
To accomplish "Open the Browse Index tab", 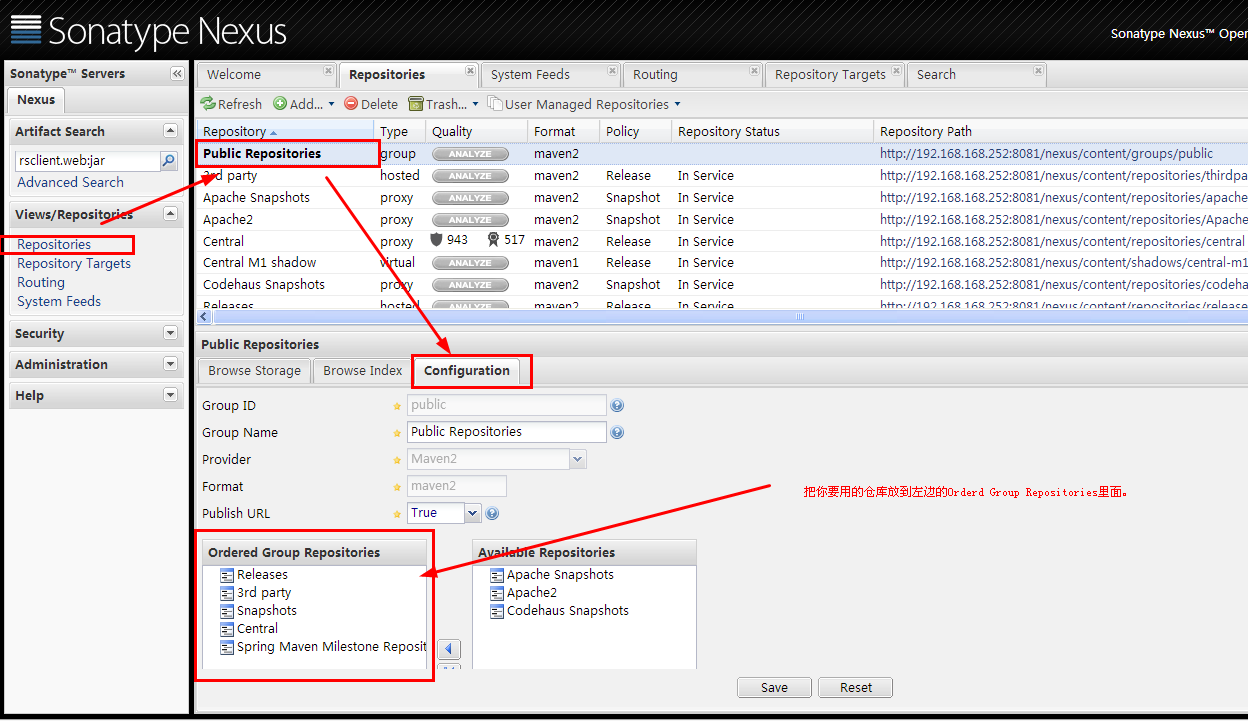I will pos(362,370).
